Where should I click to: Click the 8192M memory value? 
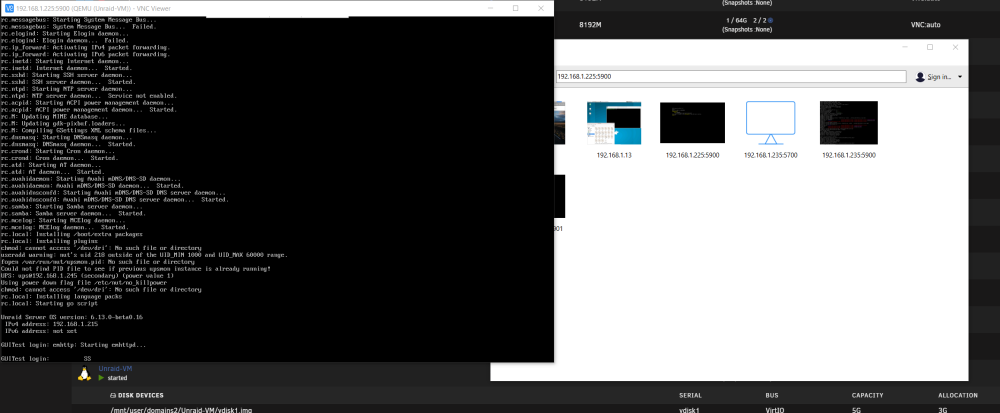coord(590,25)
